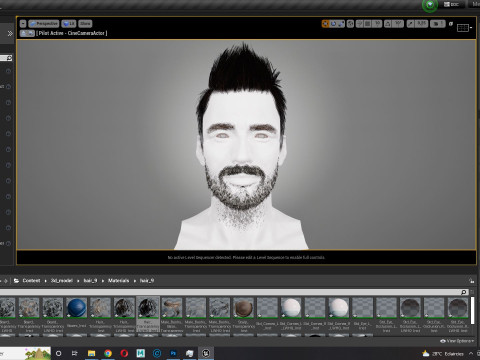Open the Show menu in viewport
The image size is (480, 360).
85,24
